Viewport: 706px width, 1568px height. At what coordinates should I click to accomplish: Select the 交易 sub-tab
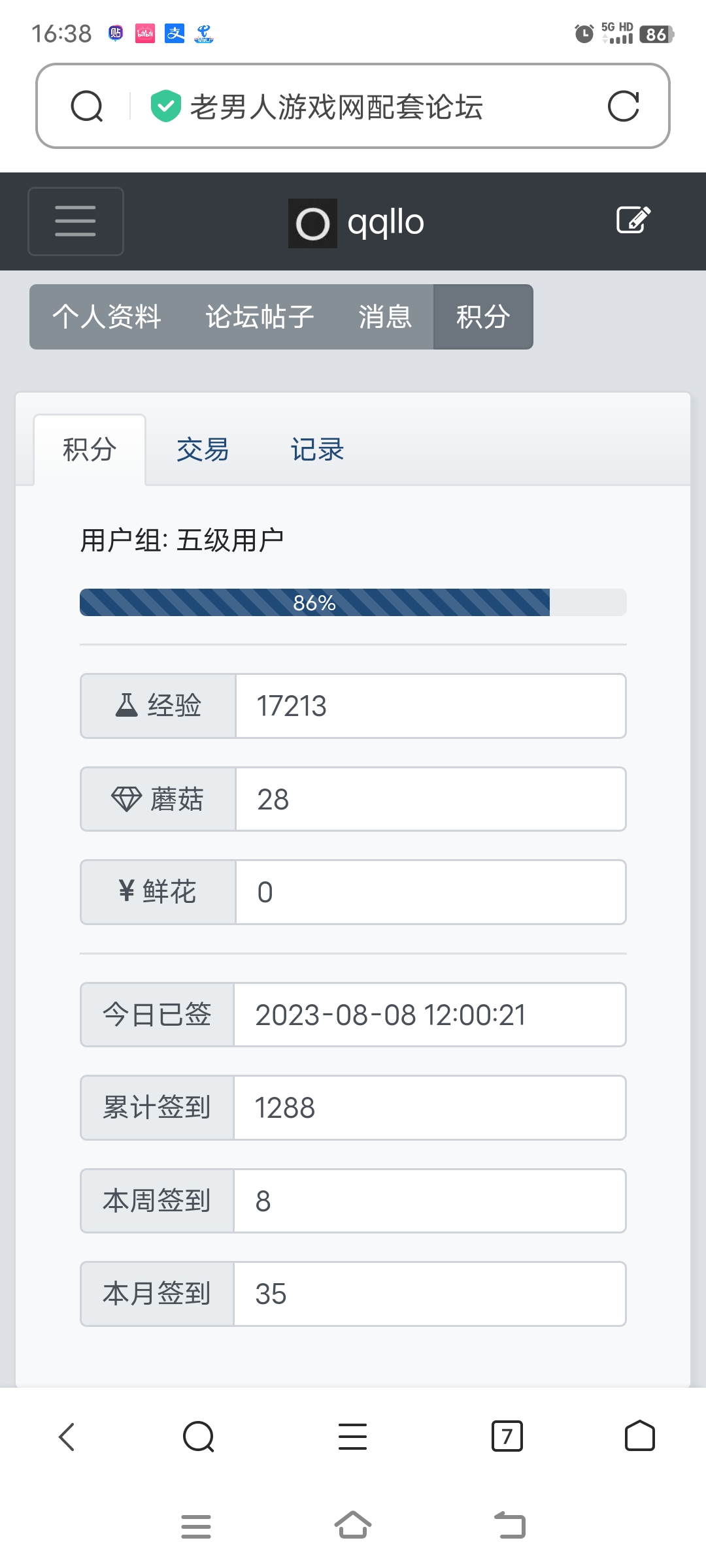(203, 450)
